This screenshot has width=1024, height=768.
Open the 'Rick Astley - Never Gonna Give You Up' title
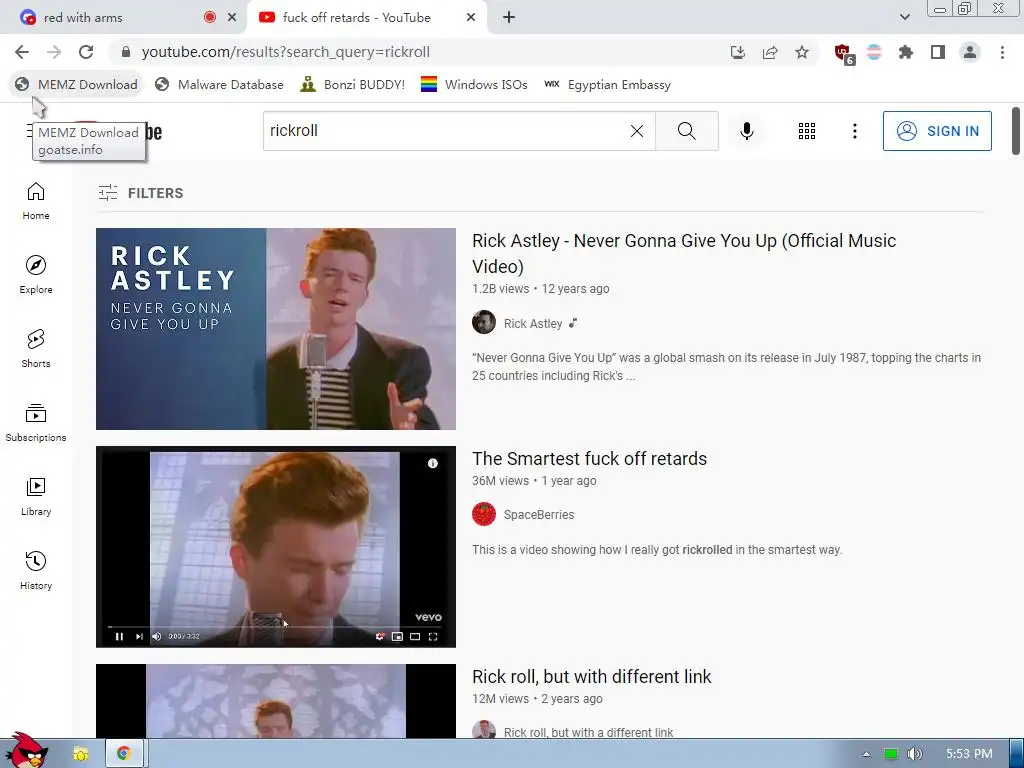[684, 253]
